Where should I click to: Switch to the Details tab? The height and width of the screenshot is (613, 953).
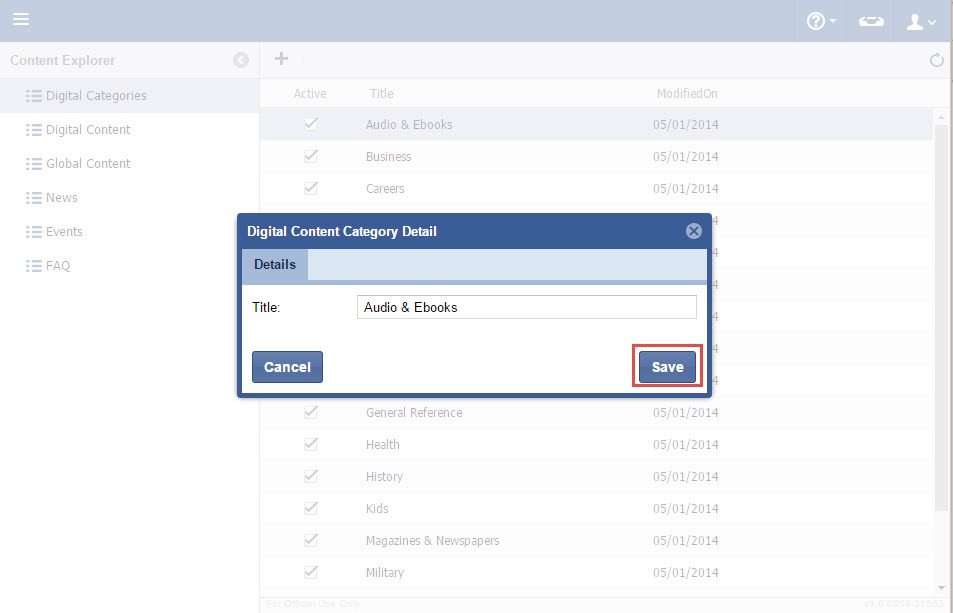[275, 265]
